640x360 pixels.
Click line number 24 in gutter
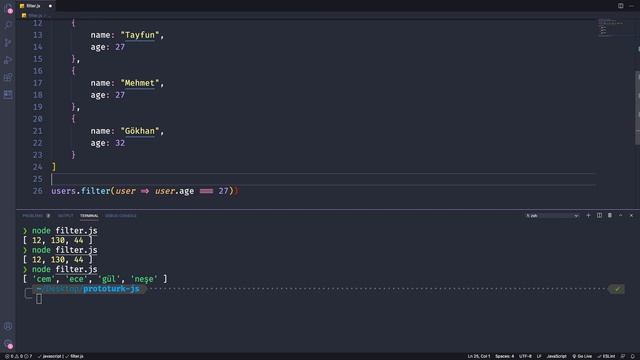click(x=38, y=167)
